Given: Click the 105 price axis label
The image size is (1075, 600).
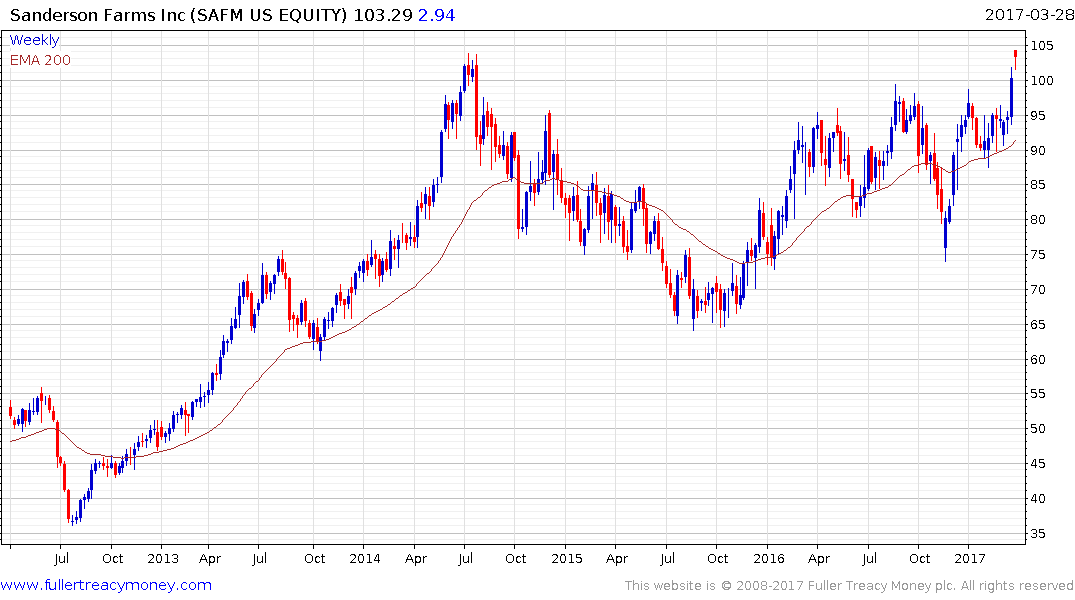Looking at the screenshot, I should click(x=1041, y=45).
